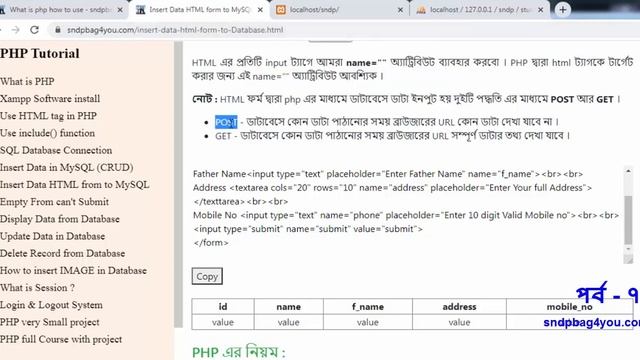This screenshot has height=360, width=640.
Task: Switch to the 'What is php how to use' tab
Action: pyautogui.click(x=61, y=9)
